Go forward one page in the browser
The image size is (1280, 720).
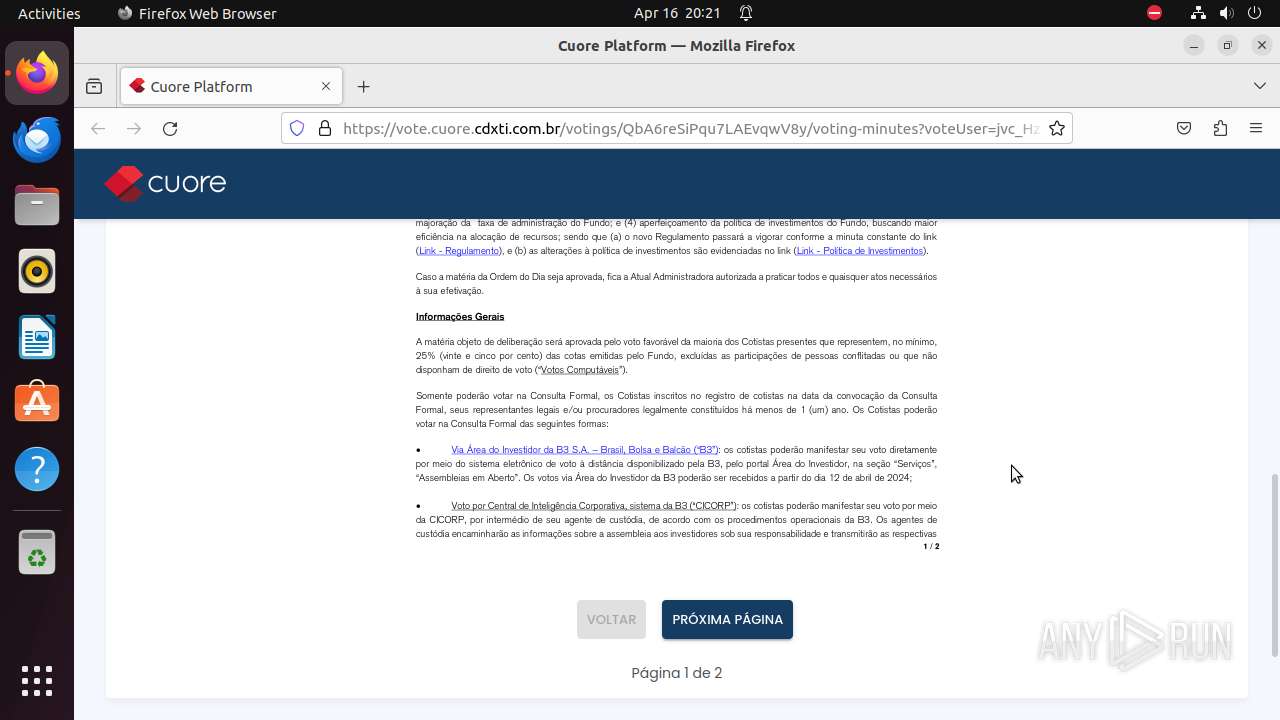coord(134,128)
